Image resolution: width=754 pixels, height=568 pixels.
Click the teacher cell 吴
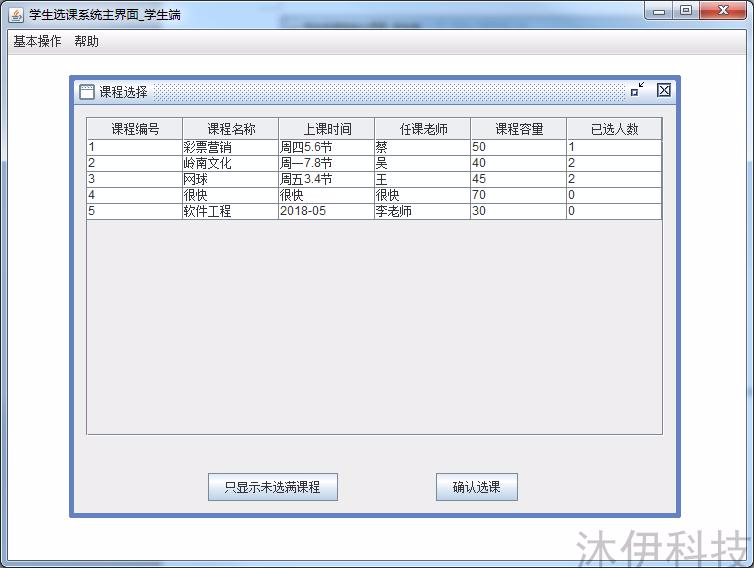pyautogui.click(x=422, y=163)
